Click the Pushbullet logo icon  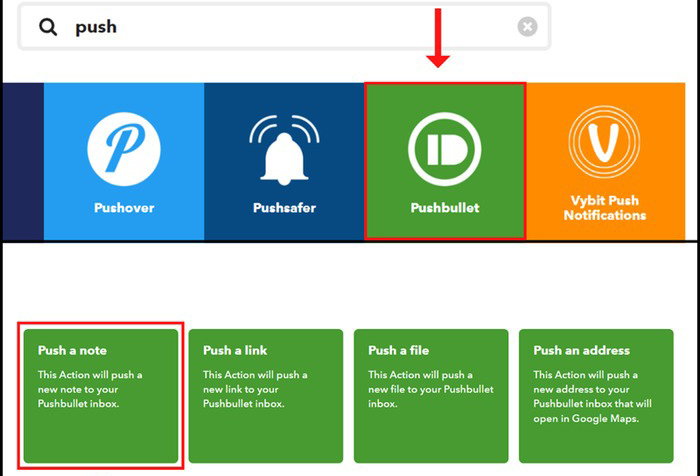point(445,149)
